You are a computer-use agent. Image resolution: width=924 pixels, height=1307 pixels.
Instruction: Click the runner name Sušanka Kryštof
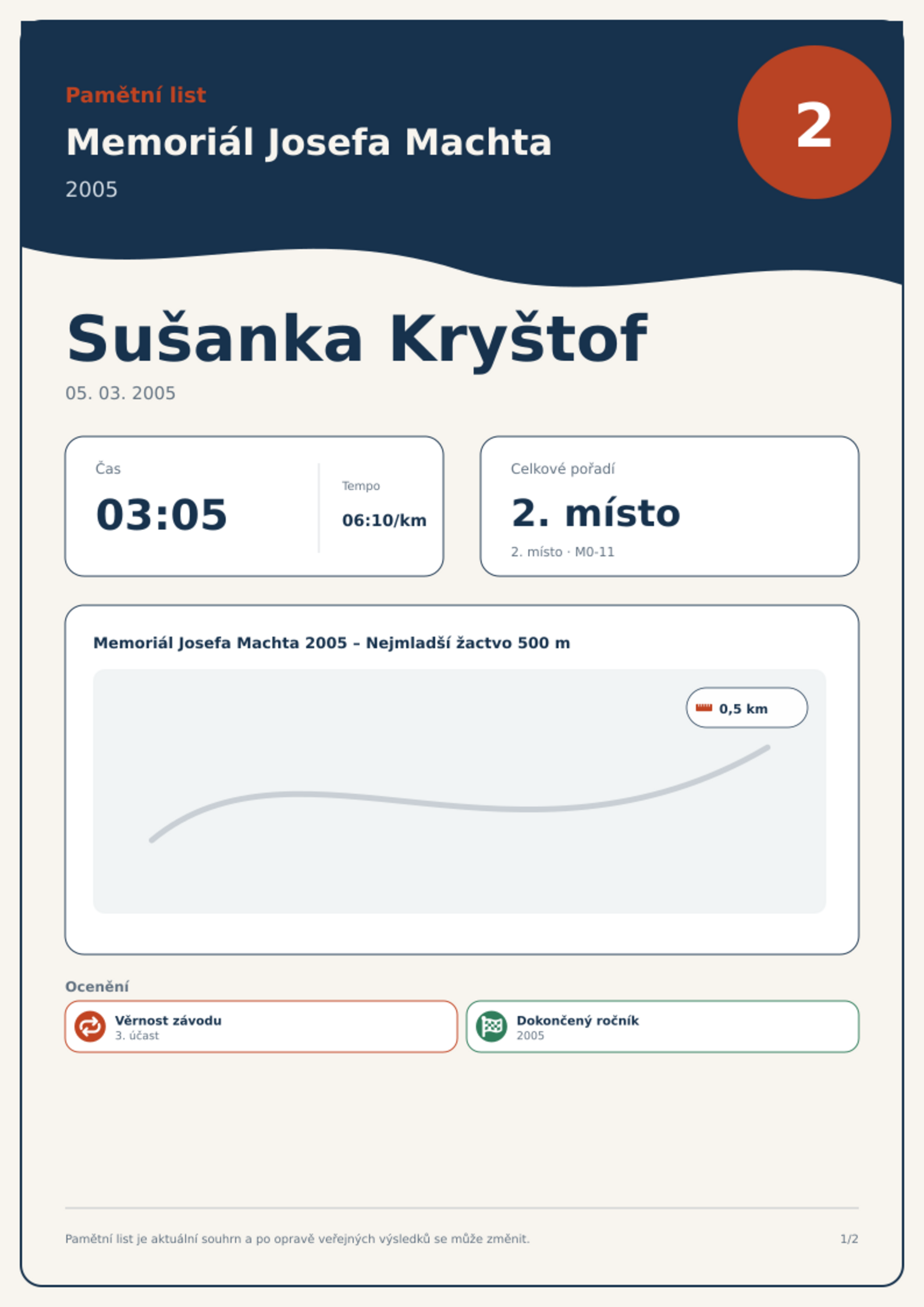coord(357,339)
